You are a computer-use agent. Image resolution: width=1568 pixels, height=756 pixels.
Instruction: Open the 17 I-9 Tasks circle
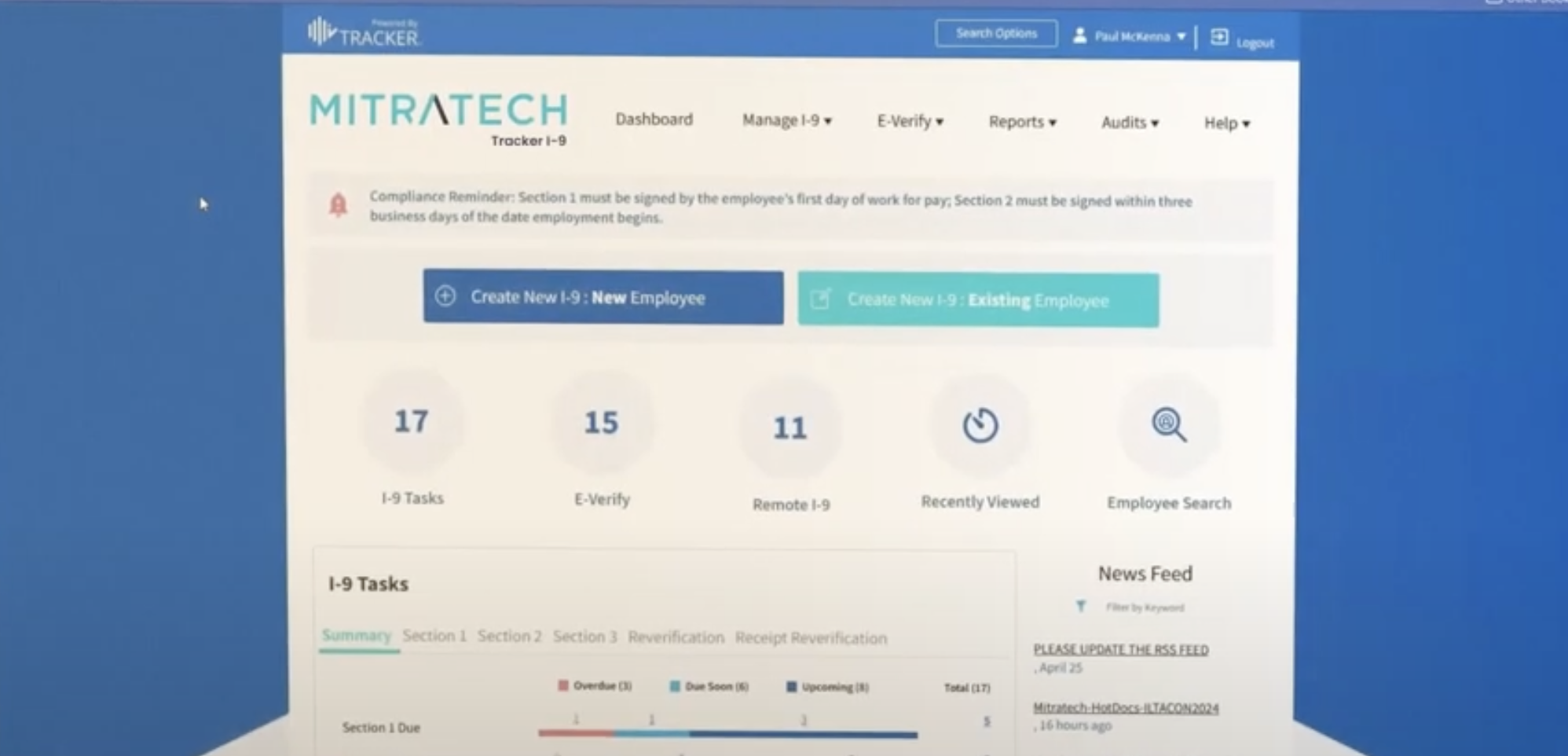pos(412,422)
